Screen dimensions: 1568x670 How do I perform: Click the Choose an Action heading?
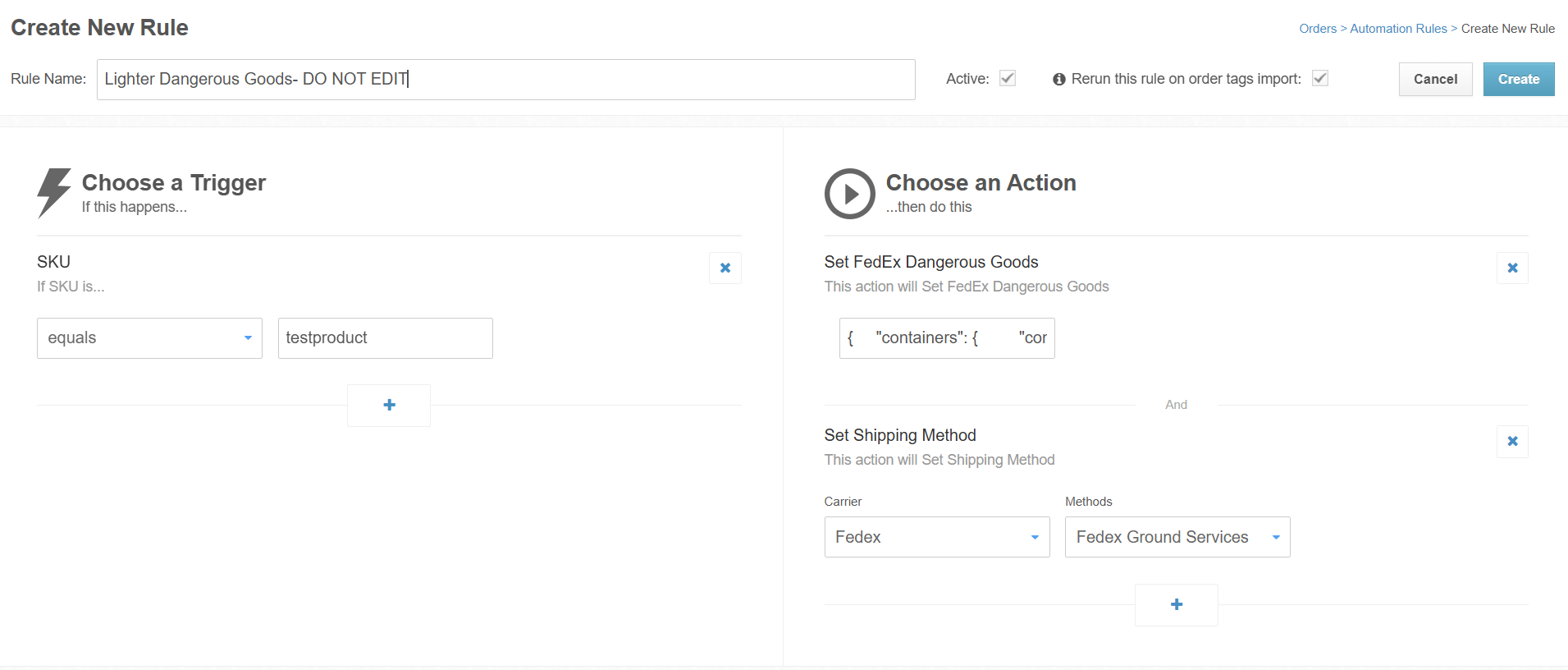981,182
